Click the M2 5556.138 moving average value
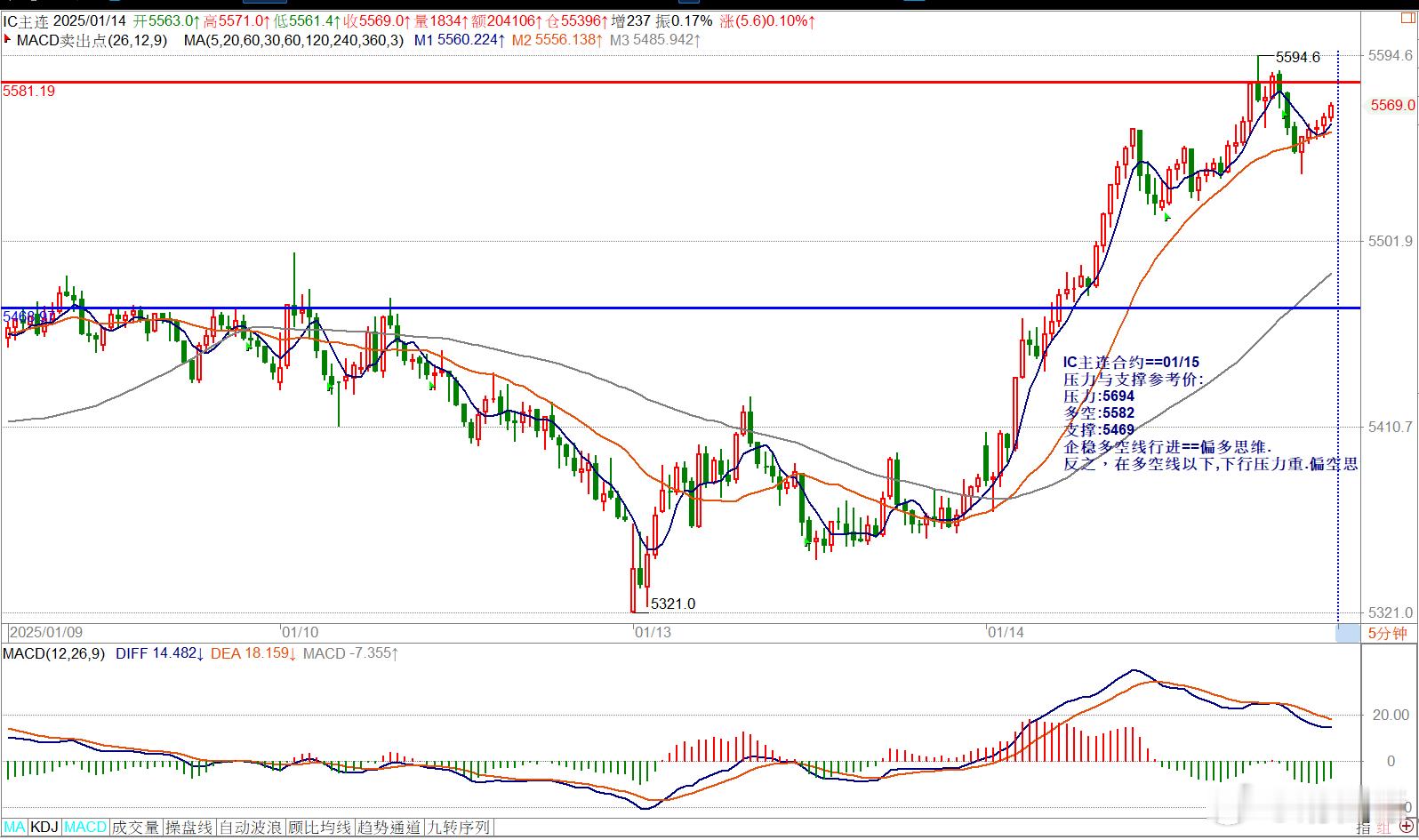This screenshot has width=1419, height=840. [x=556, y=40]
